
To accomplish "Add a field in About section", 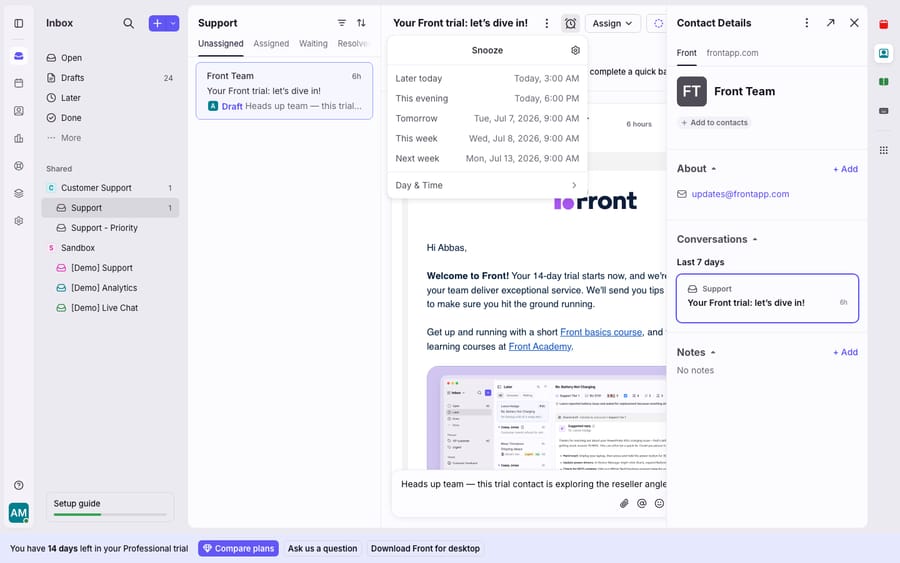I will pyautogui.click(x=845, y=169).
